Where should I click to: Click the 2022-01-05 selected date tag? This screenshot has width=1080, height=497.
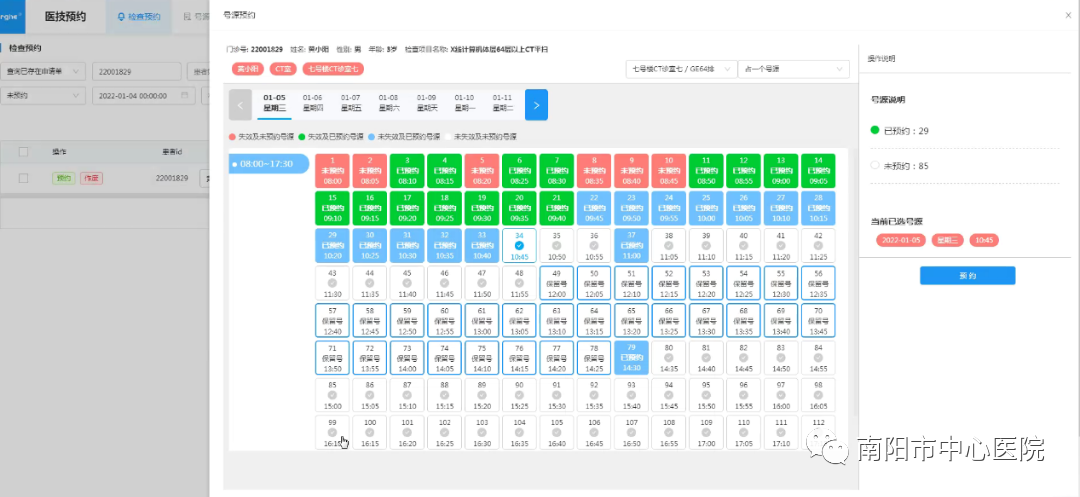pos(902,240)
